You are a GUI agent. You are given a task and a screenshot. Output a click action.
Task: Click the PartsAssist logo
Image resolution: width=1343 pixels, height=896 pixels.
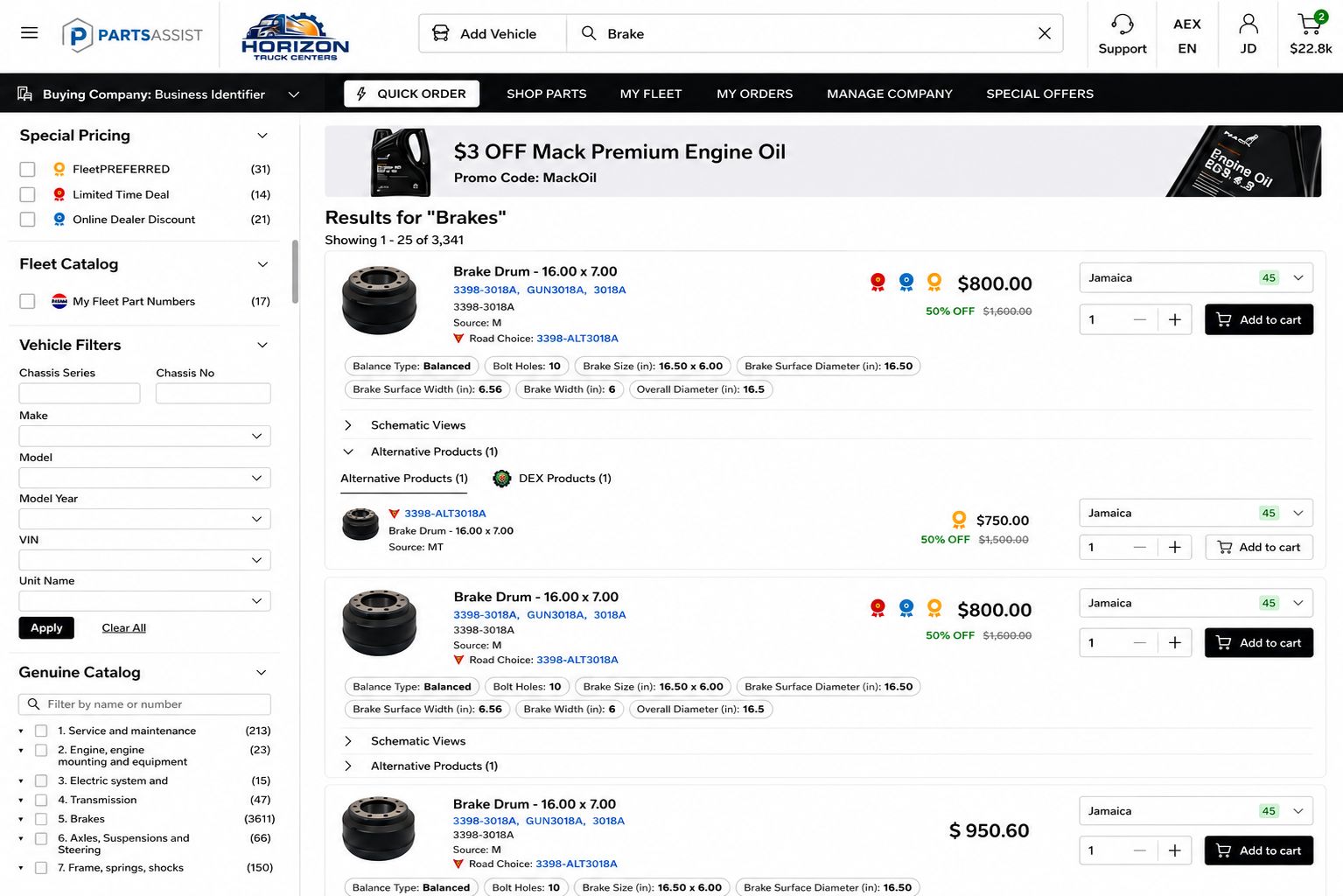(x=132, y=35)
